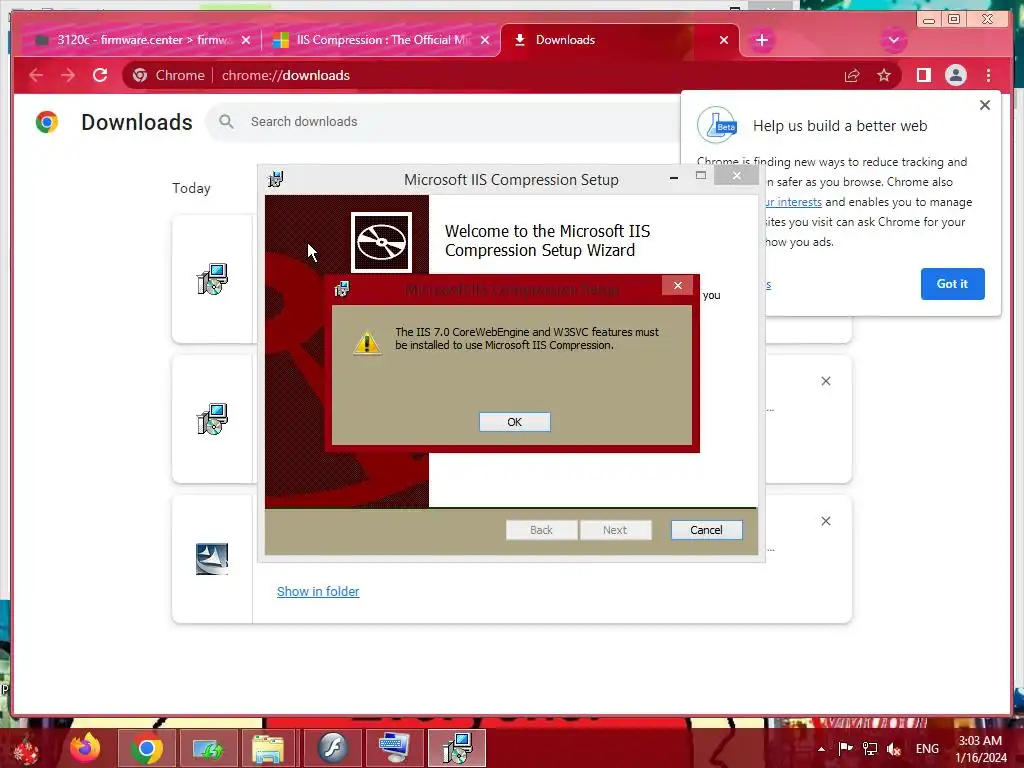
Task: Click the installer icon in the Setup window title bar
Action: tap(276, 178)
